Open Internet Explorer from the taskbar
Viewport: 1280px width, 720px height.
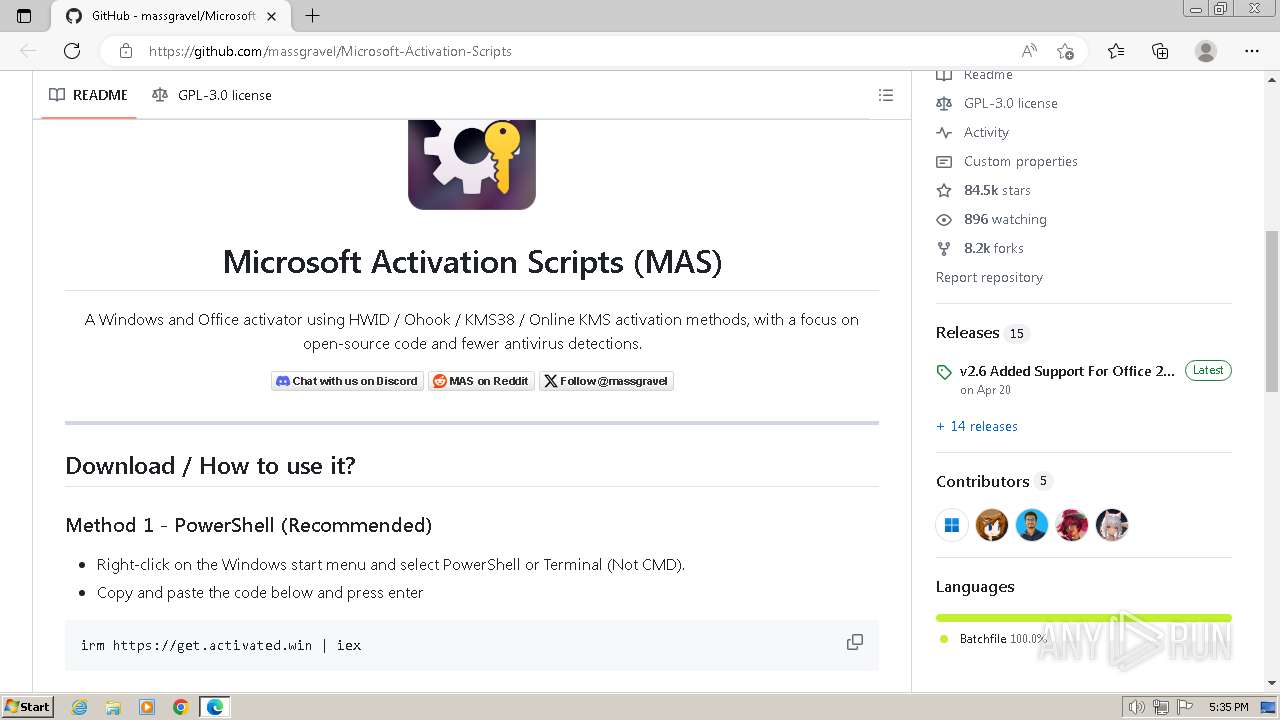tap(80, 707)
